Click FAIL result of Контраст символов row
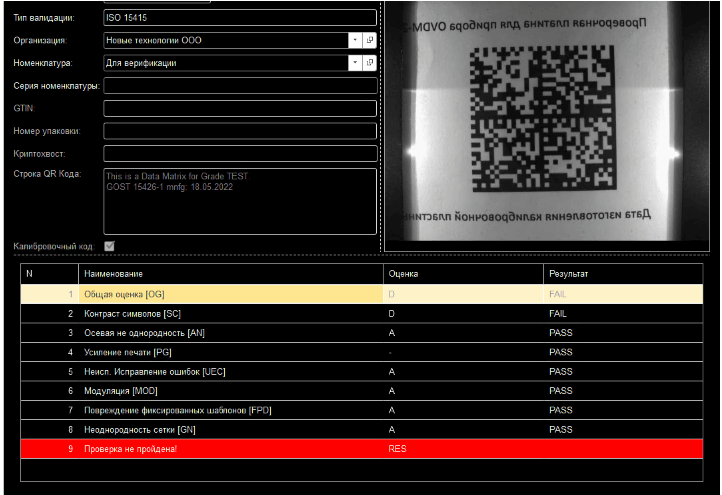This screenshot has width=722, height=495. 558,314
